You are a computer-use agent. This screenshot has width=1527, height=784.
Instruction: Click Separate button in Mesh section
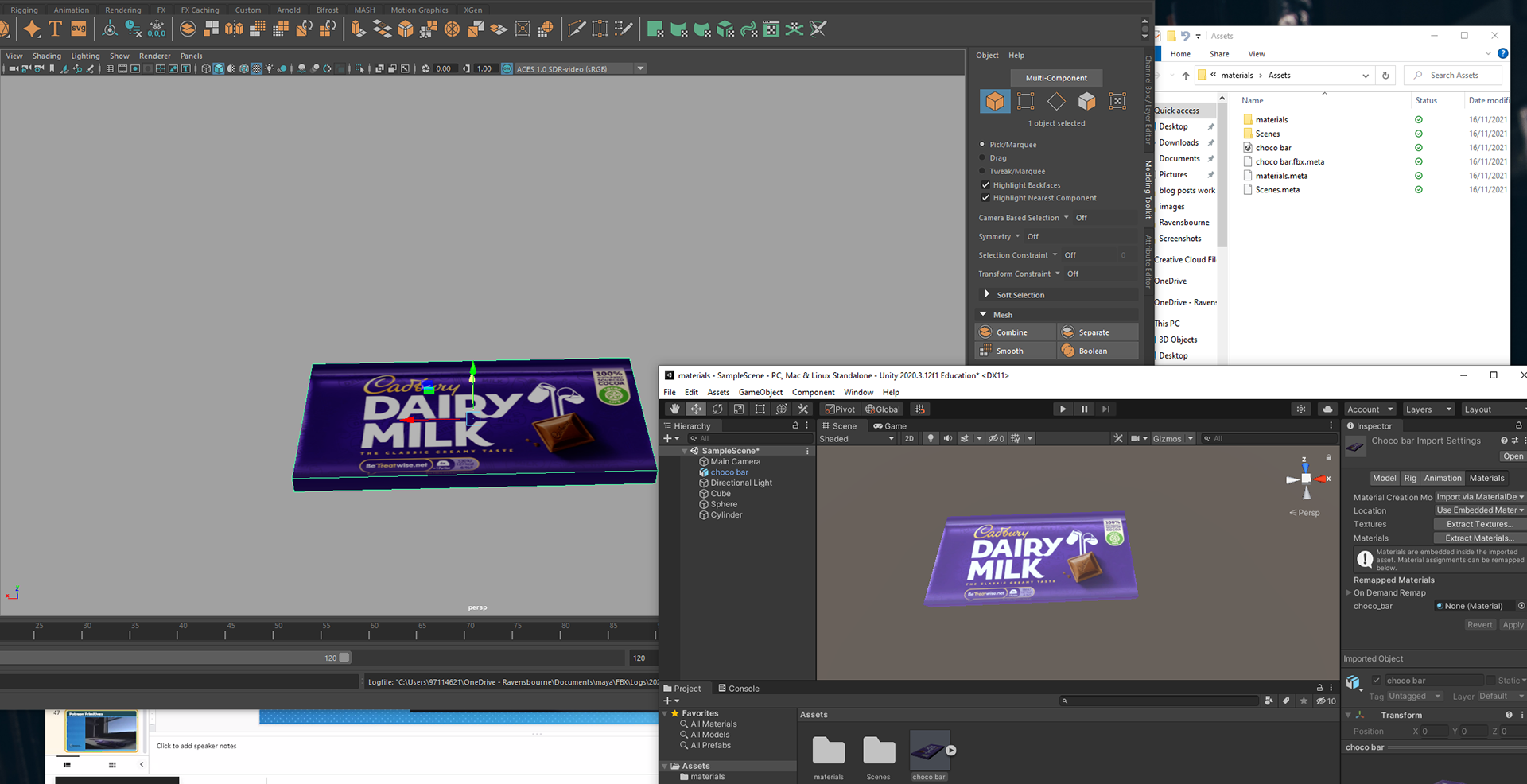[x=1098, y=332]
